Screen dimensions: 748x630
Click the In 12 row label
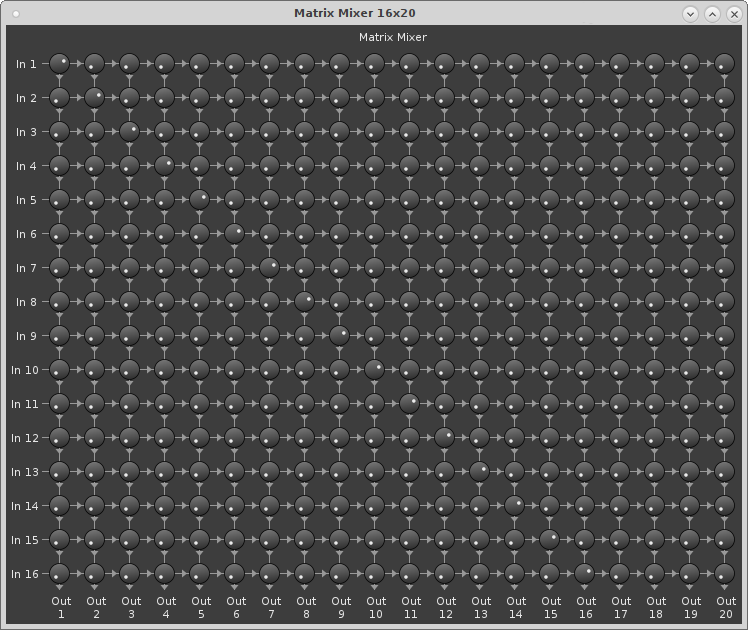[x=25, y=438]
